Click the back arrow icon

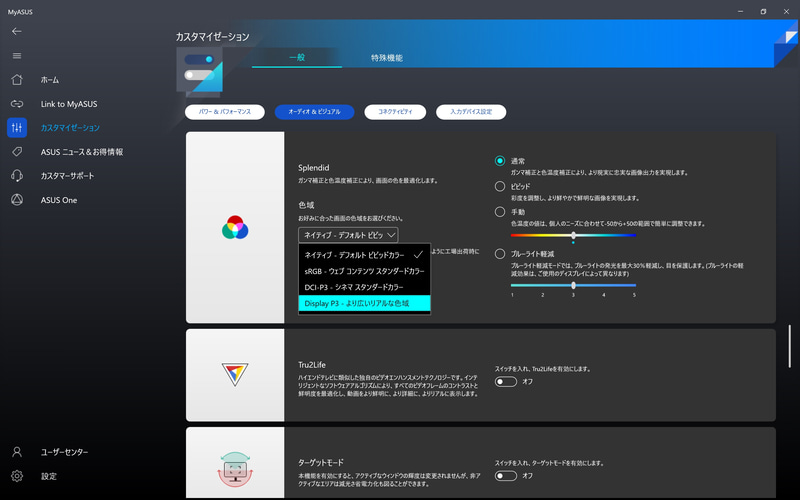click(x=16, y=31)
